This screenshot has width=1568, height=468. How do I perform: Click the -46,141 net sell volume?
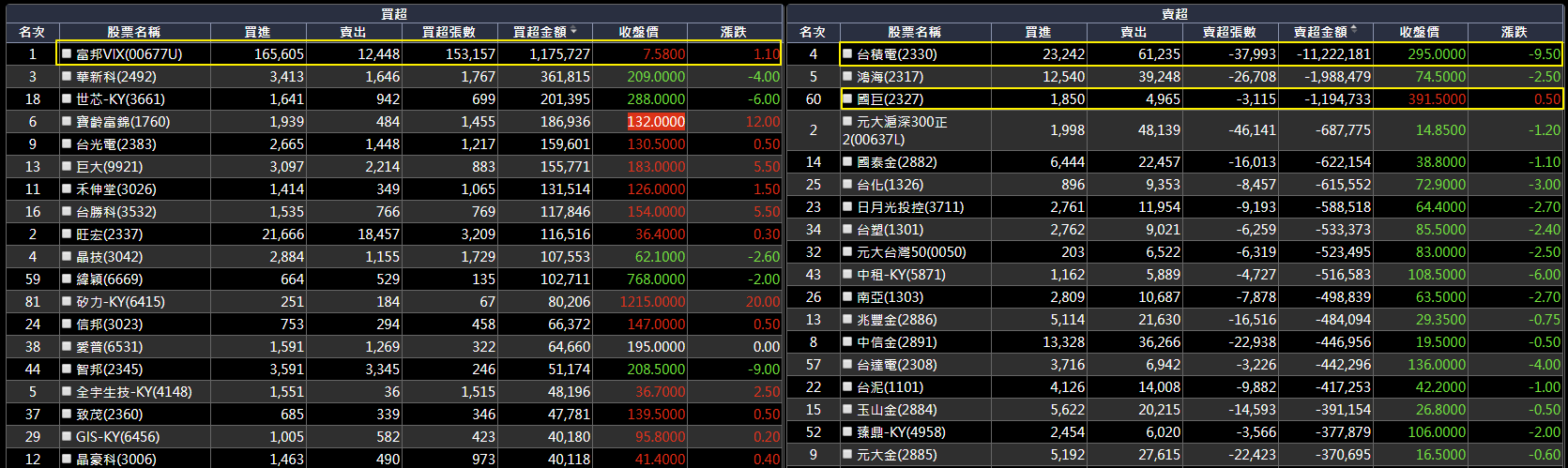click(1253, 130)
